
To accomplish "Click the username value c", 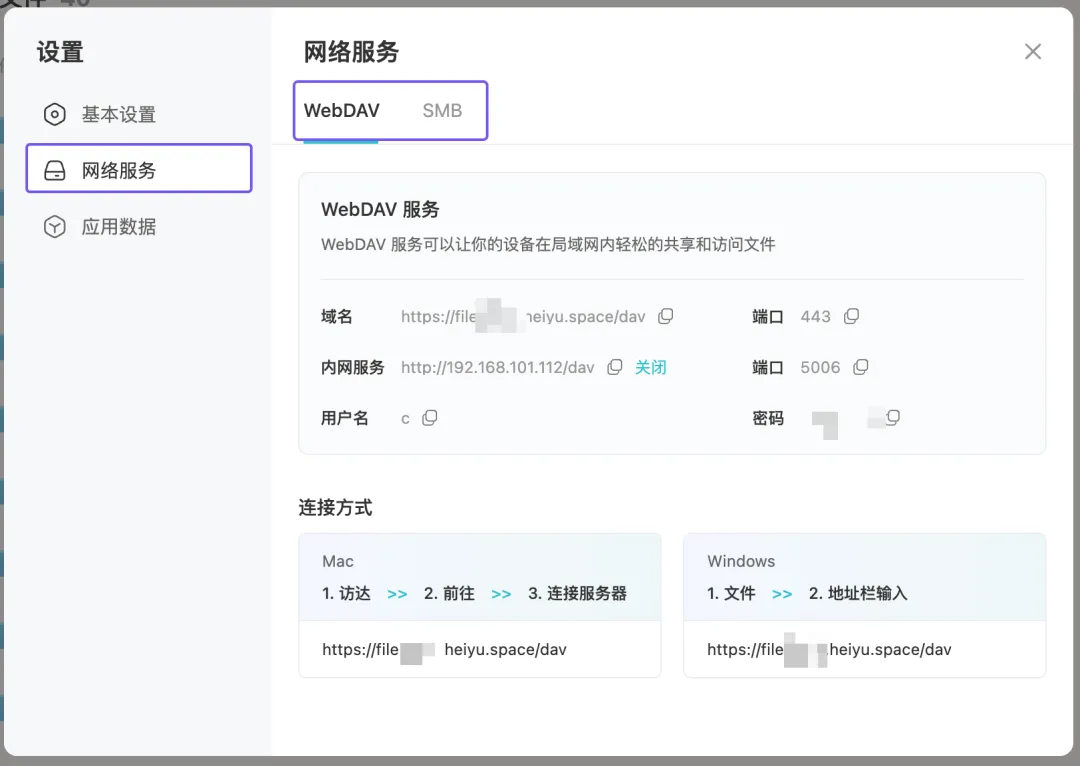I will [405, 419].
